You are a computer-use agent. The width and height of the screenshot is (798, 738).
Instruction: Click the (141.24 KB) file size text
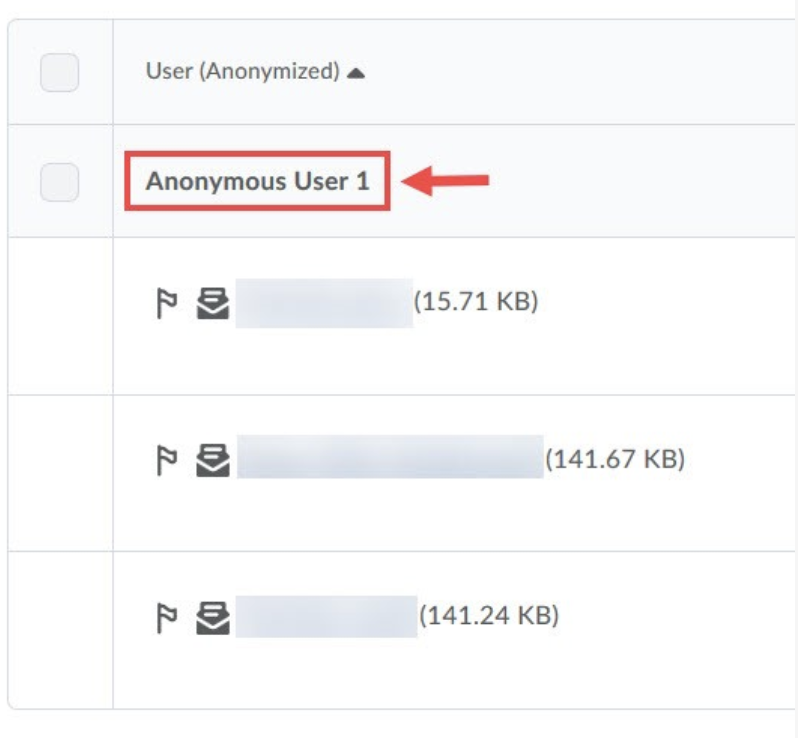(x=489, y=615)
